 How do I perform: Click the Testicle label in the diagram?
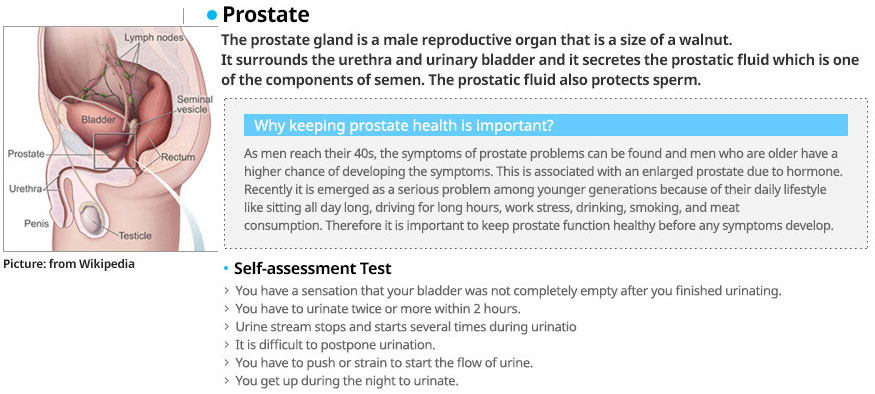(x=134, y=236)
